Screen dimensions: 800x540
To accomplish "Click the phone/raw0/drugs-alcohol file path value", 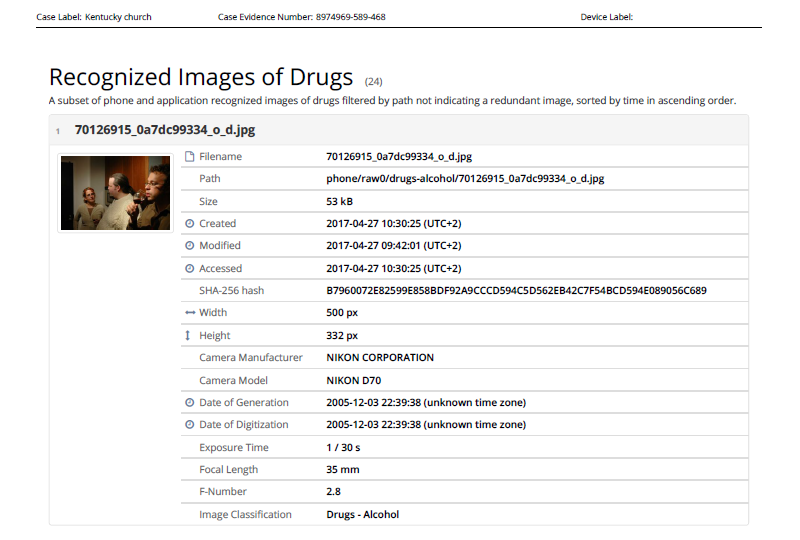I will click(465, 179).
